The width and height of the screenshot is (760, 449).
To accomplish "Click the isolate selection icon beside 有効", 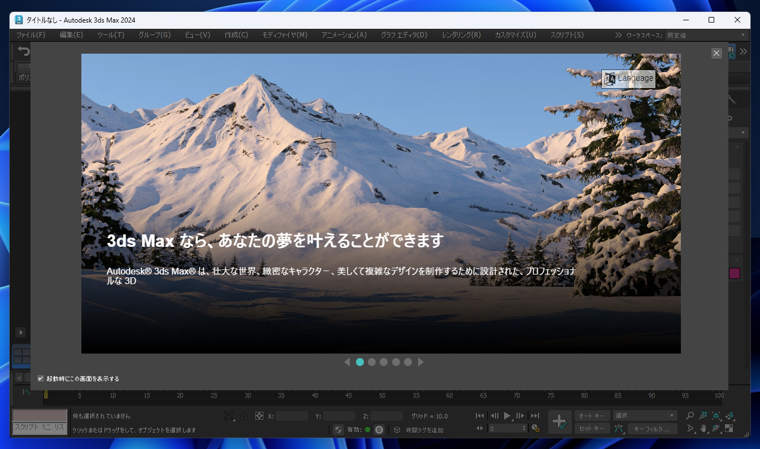I will pyautogui.click(x=379, y=430).
